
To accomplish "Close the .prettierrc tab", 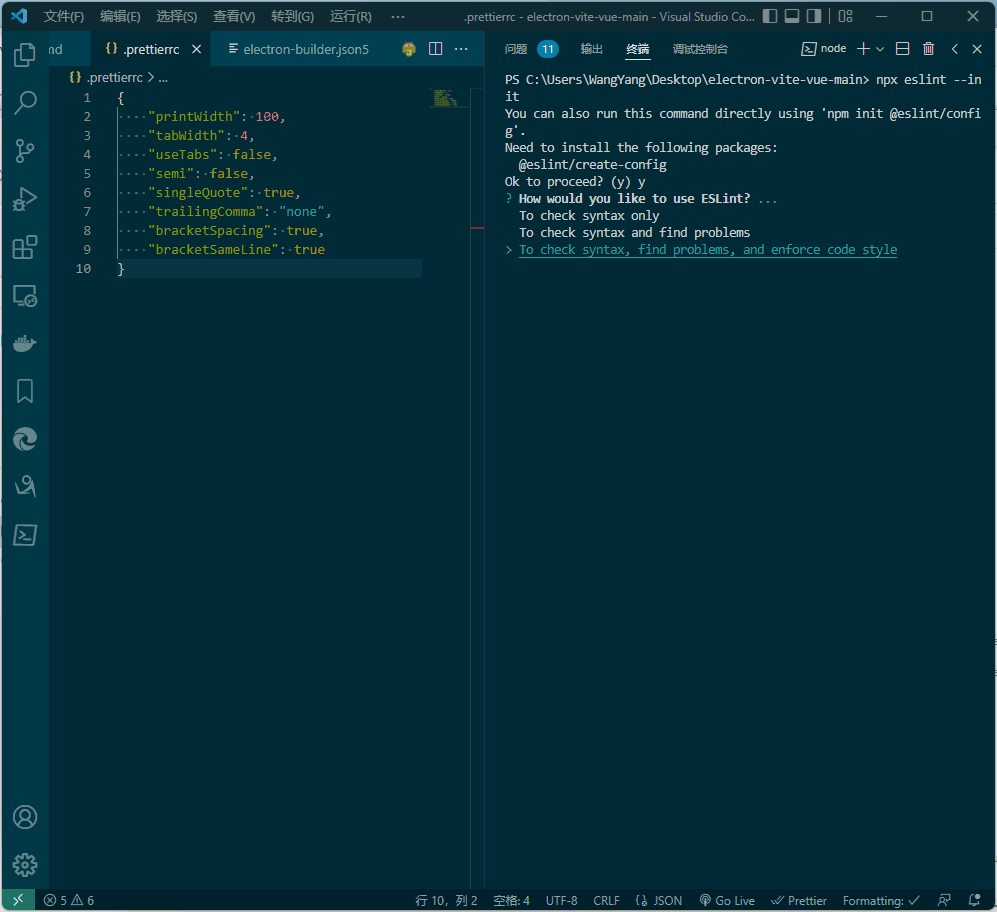I will 196,49.
